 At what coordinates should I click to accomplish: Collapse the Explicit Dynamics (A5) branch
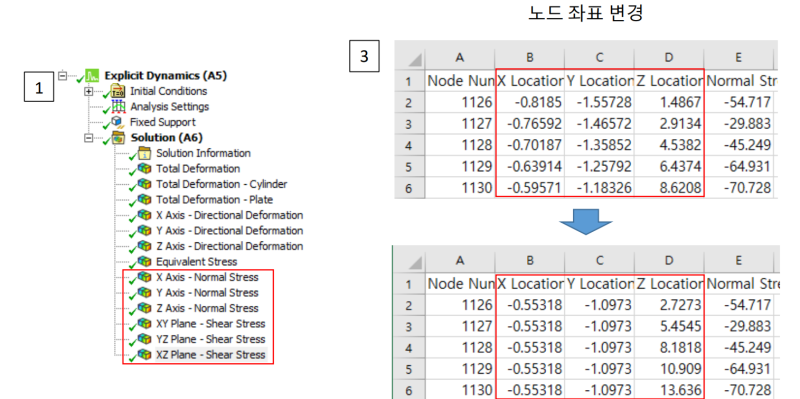point(63,76)
